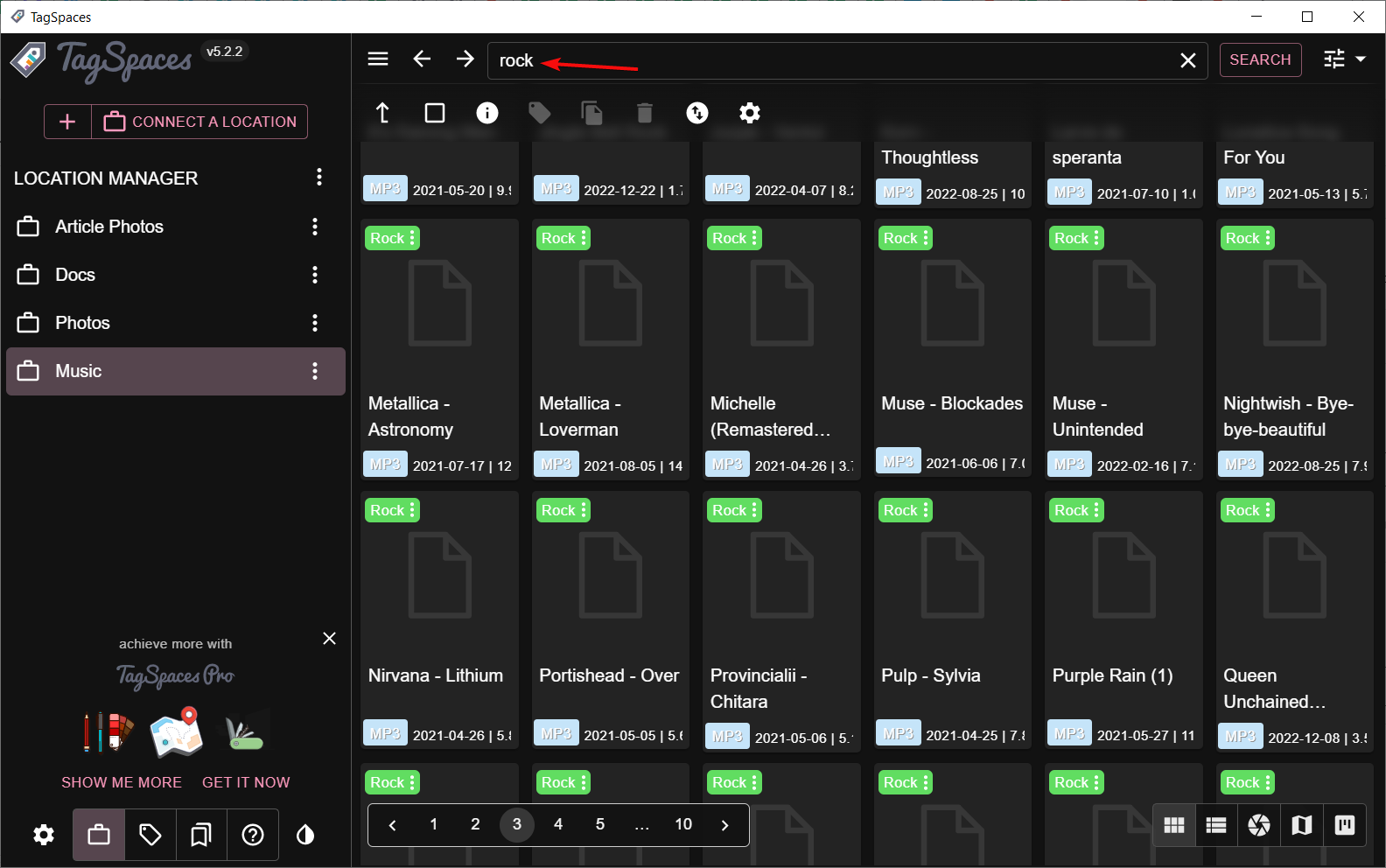The height and width of the screenshot is (868, 1386).
Task: Select Pulp - Sylvia file thumbnail
Action: pos(953,577)
